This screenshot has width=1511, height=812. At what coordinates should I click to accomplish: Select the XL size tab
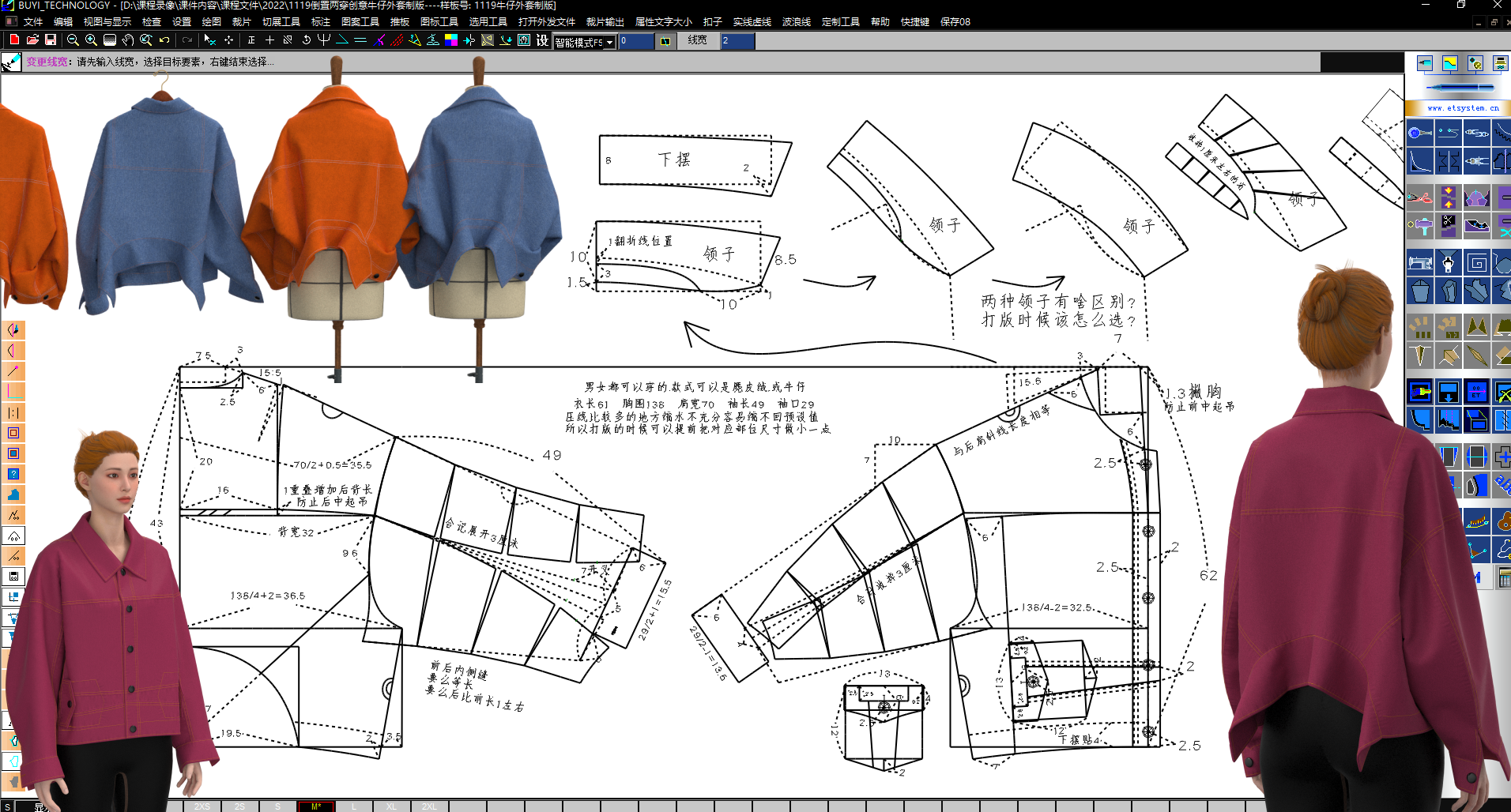[x=391, y=806]
